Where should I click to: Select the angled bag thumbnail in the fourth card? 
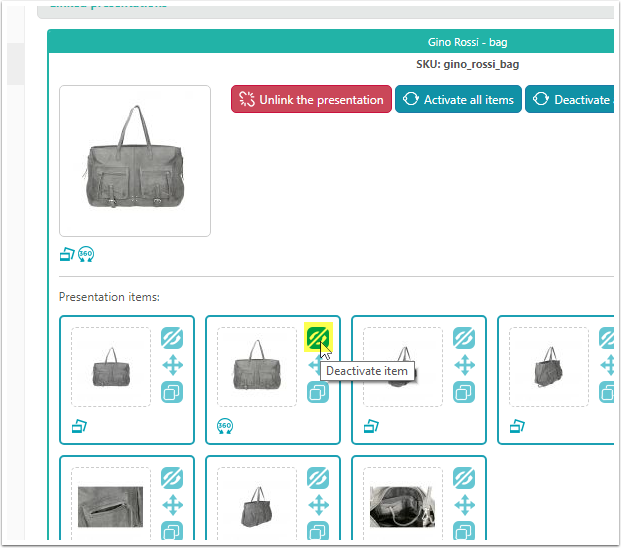[x=549, y=367]
